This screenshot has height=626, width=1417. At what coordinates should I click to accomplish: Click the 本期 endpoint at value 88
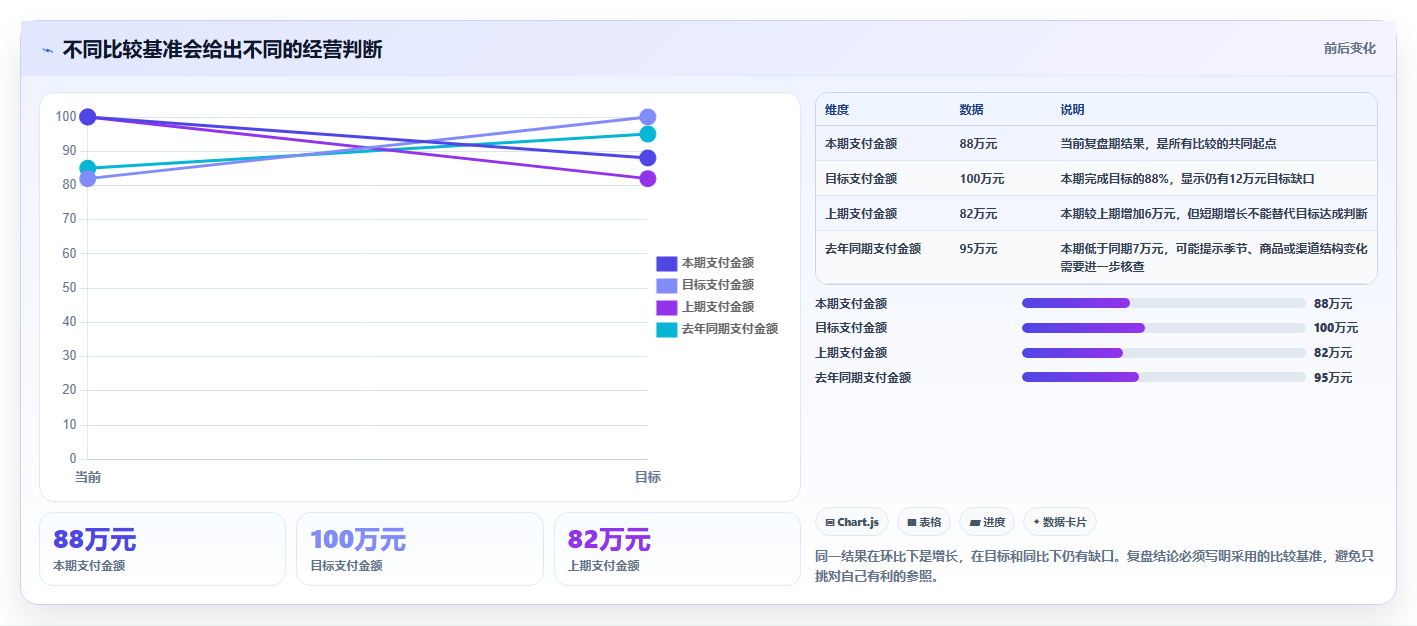coord(647,158)
